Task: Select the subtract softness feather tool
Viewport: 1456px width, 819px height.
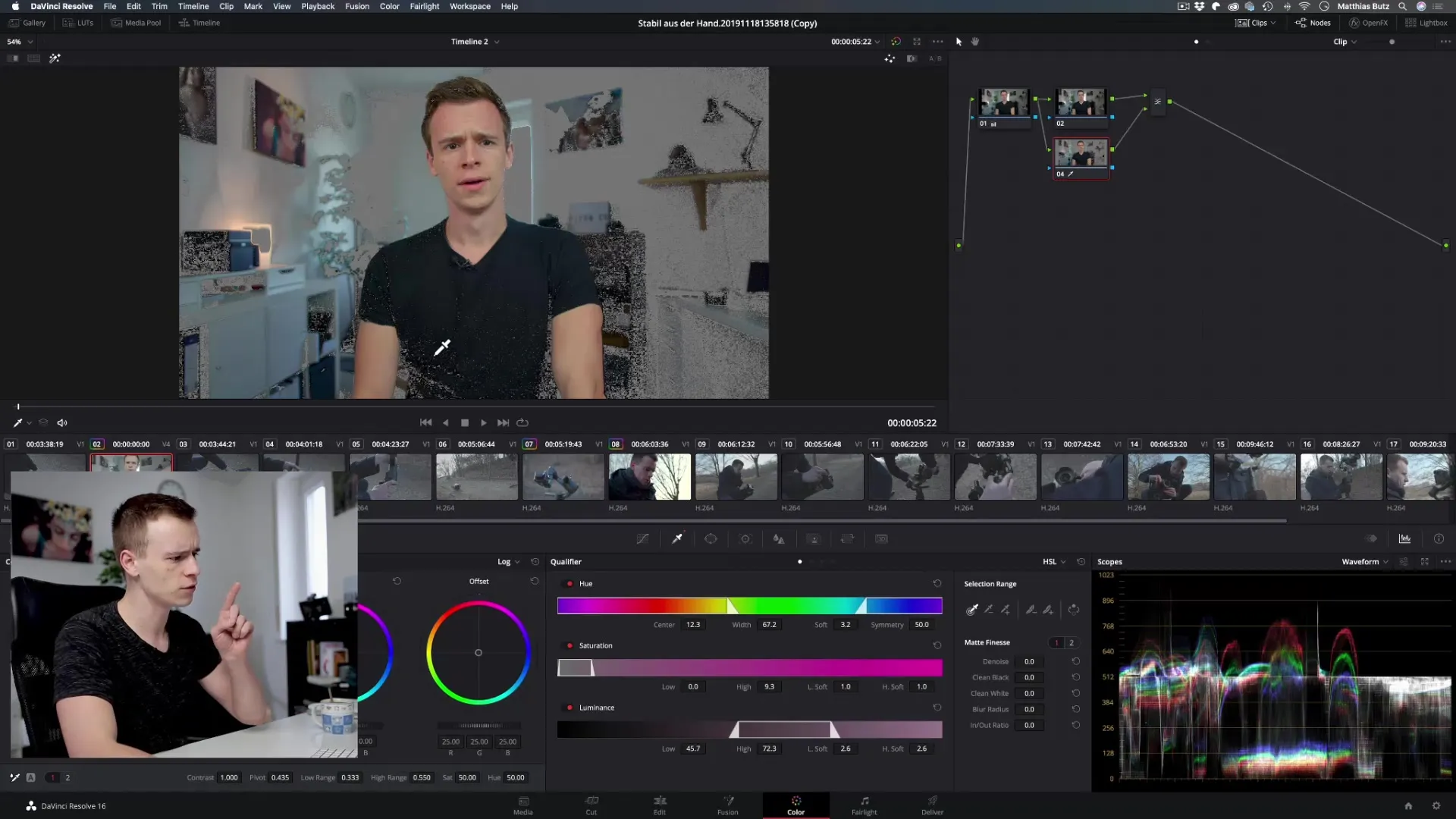Action: tap(1031, 609)
